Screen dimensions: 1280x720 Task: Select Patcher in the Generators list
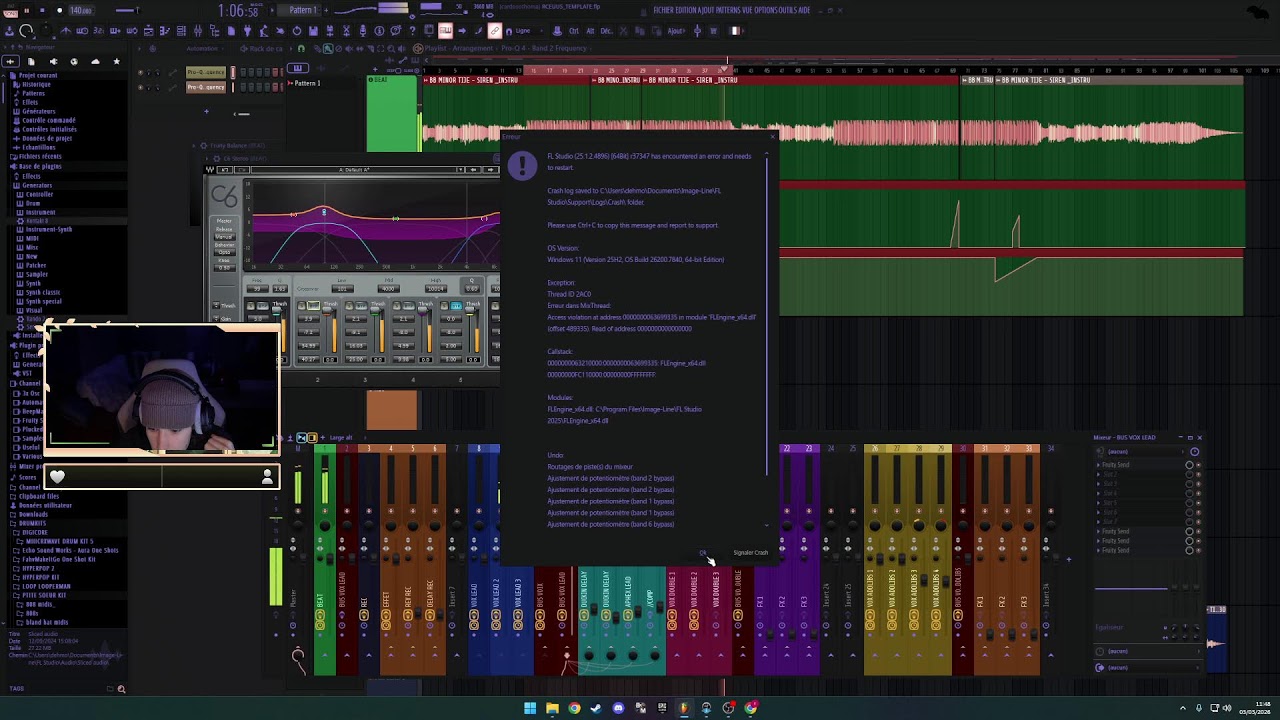[36, 265]
